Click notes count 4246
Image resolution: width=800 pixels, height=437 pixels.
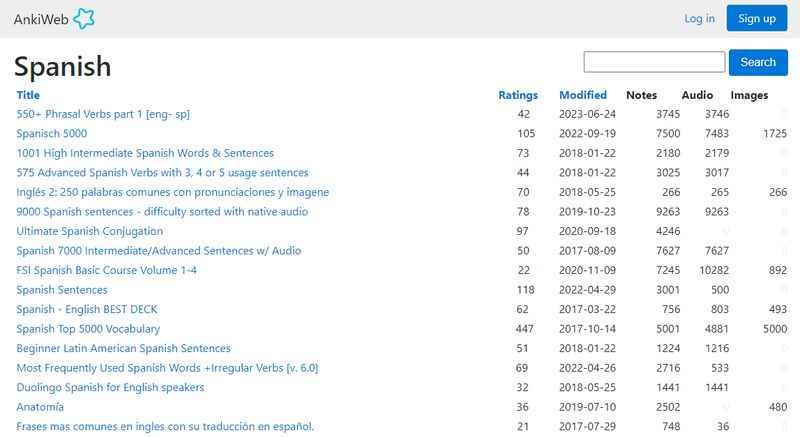(x=668, y=231)
